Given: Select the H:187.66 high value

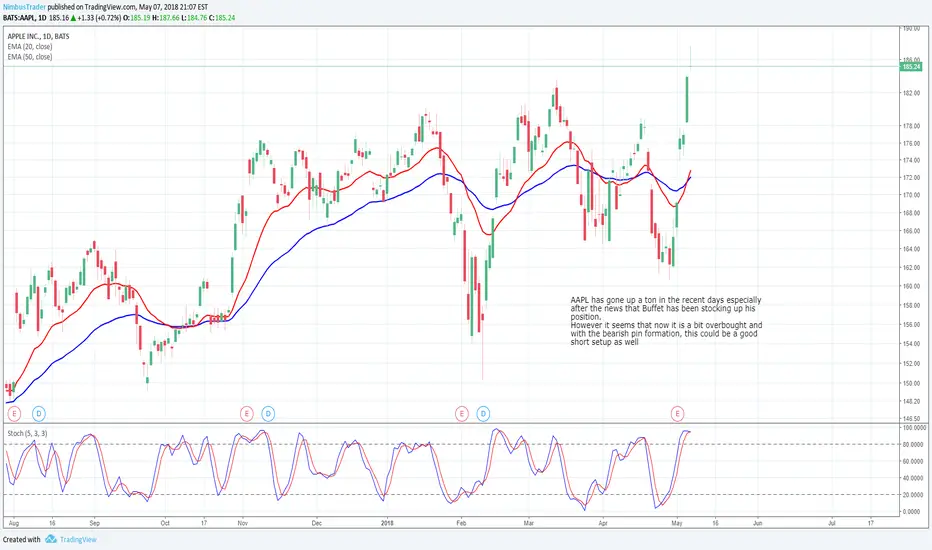Looking at the screenshot, I should click(x=166, y=18).
